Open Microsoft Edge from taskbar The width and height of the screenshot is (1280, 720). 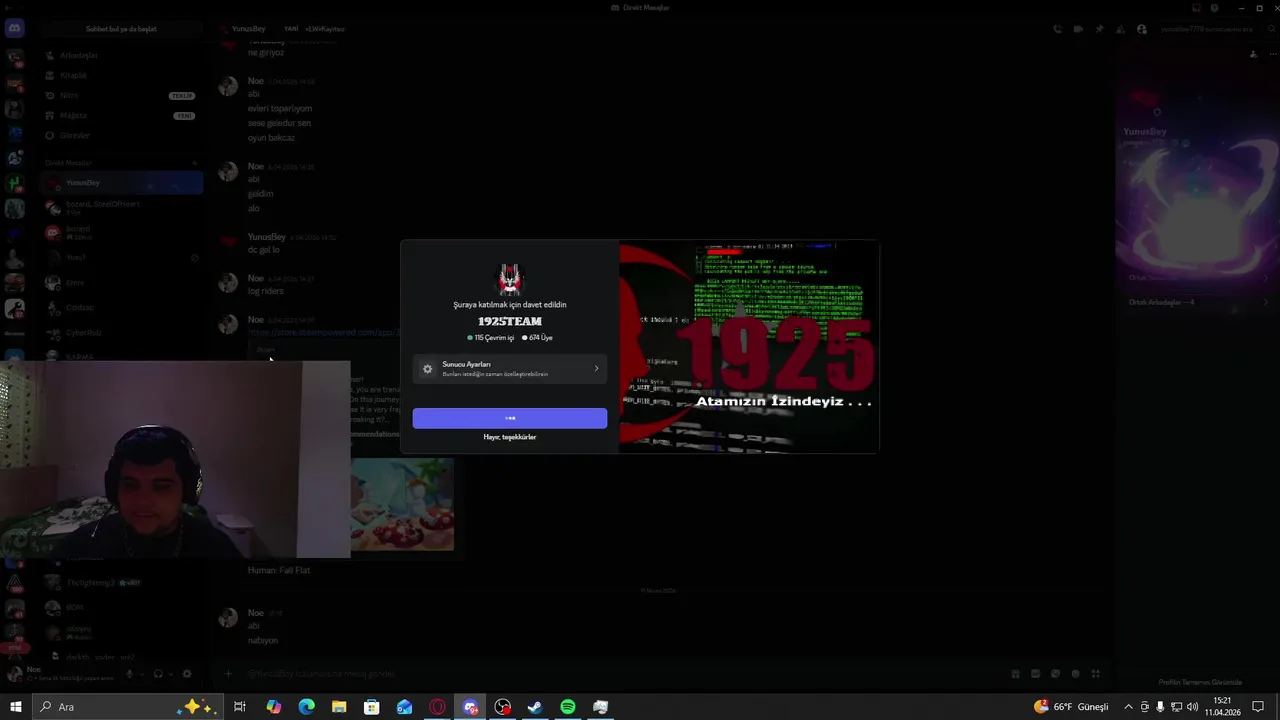point(306,707)
